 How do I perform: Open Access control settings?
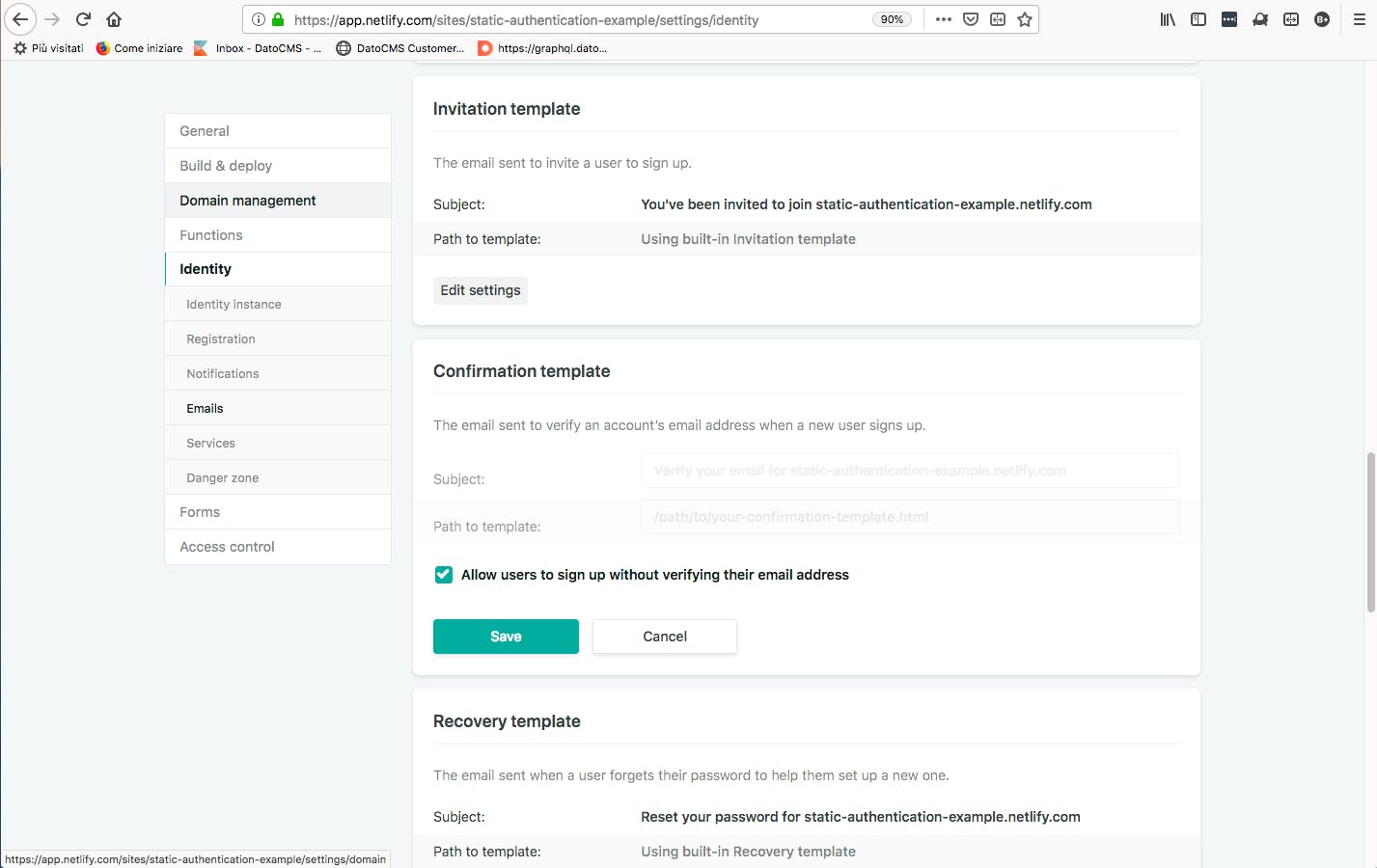pos(278,547)
